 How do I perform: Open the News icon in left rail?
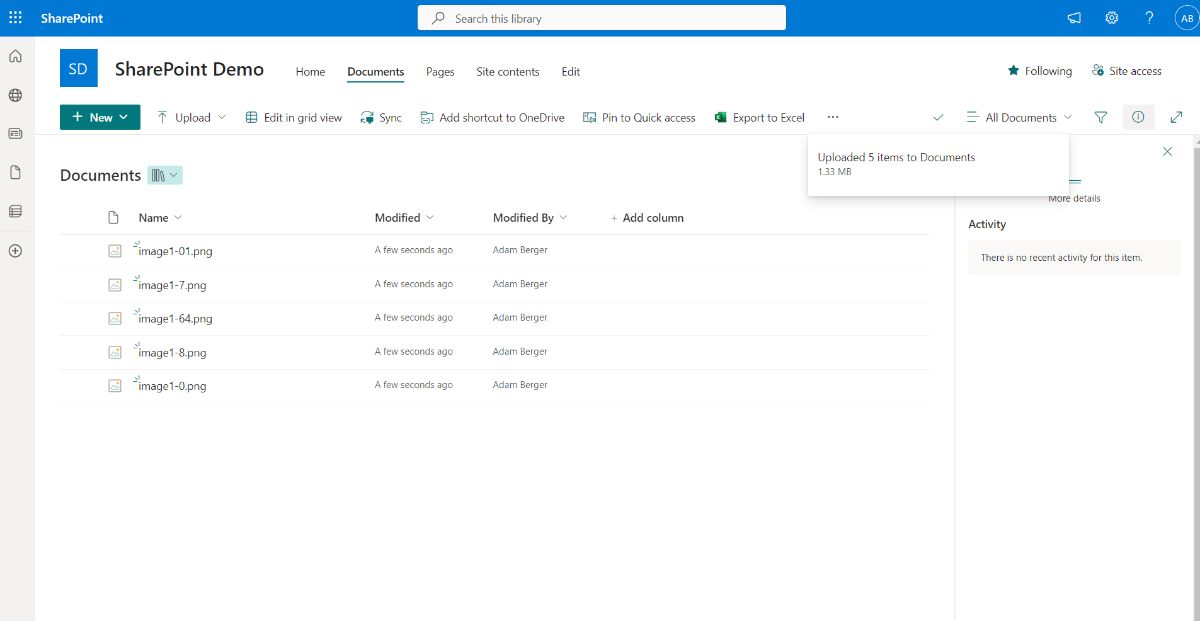pos(15,133)
